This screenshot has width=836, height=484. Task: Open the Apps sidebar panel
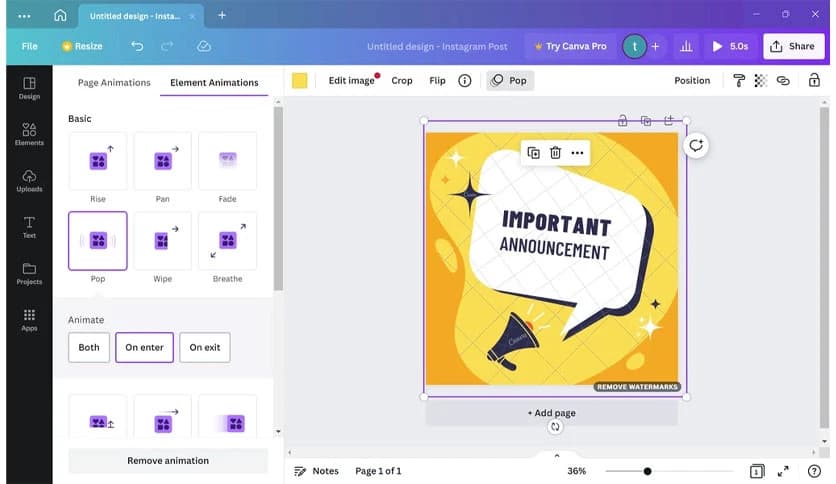pyautogui.click(x=29, y=320)
